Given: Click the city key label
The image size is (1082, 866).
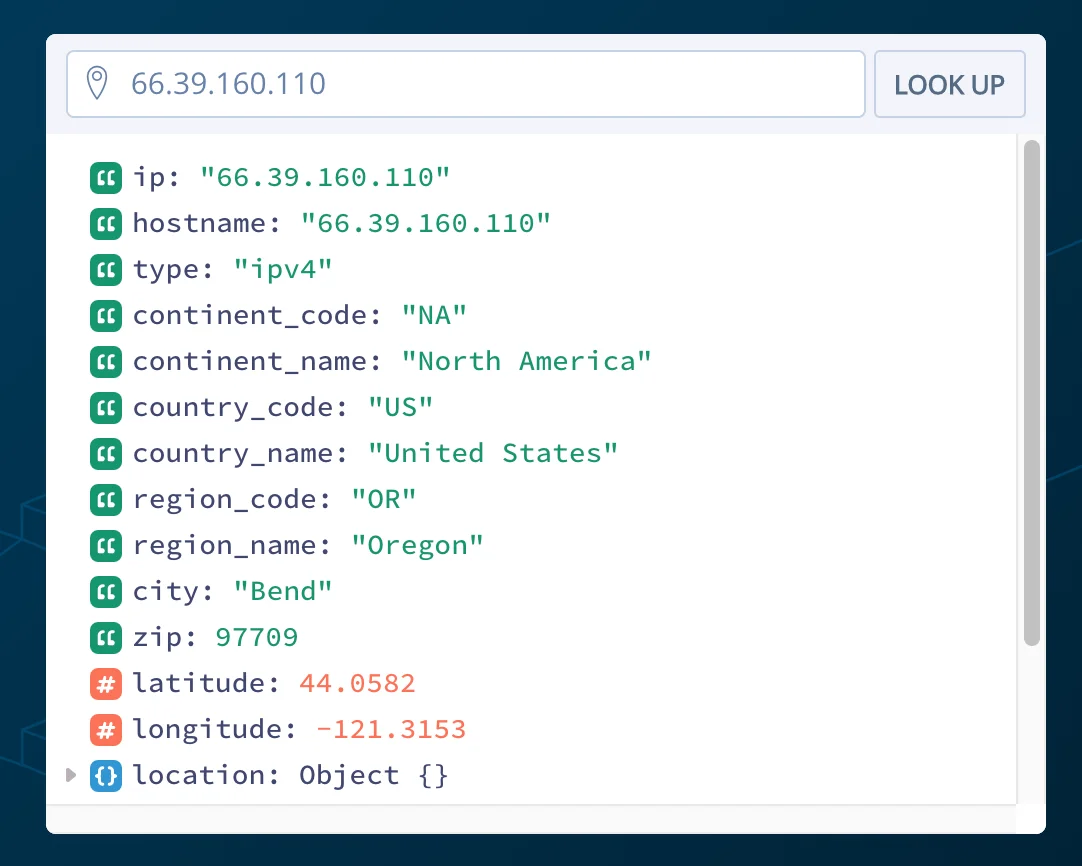Looking at the screenshot, I should tap(173, 591).
